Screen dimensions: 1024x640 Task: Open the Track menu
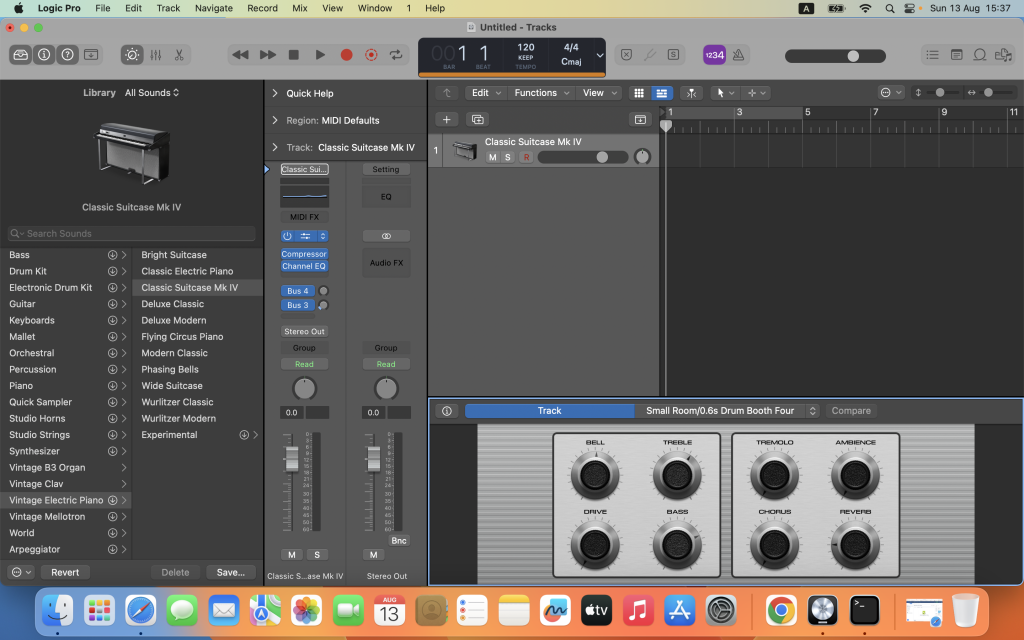tap(168, 8)
